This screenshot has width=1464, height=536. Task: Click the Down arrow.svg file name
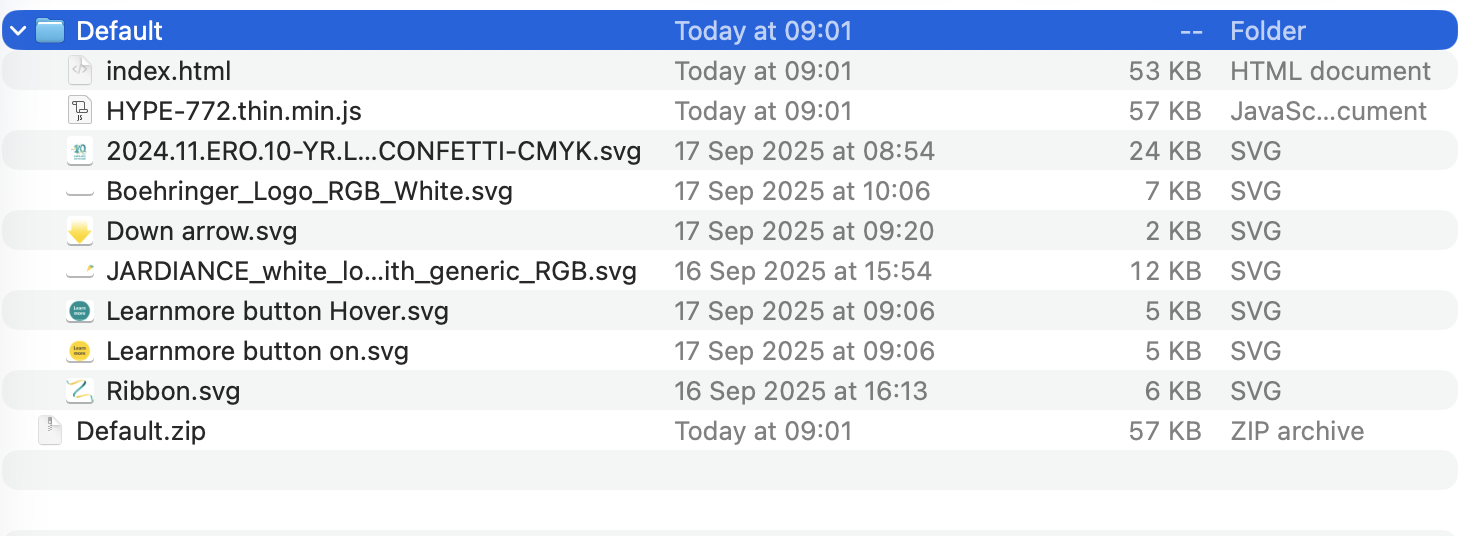click(202, 231)
